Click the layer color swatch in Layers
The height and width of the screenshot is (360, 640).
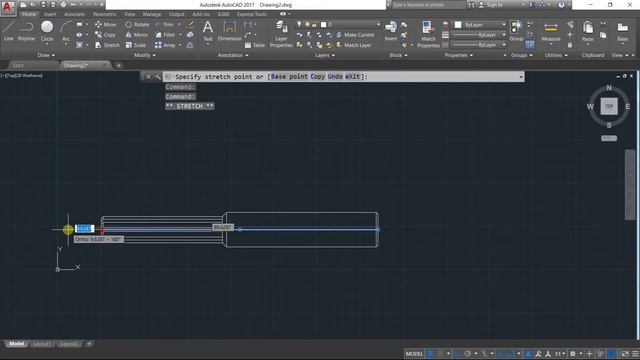point(323,24)
